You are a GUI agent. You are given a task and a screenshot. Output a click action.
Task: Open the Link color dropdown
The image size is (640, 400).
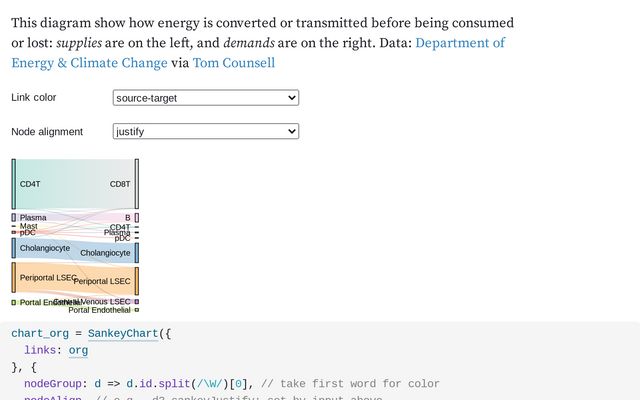tap(206, 98)
